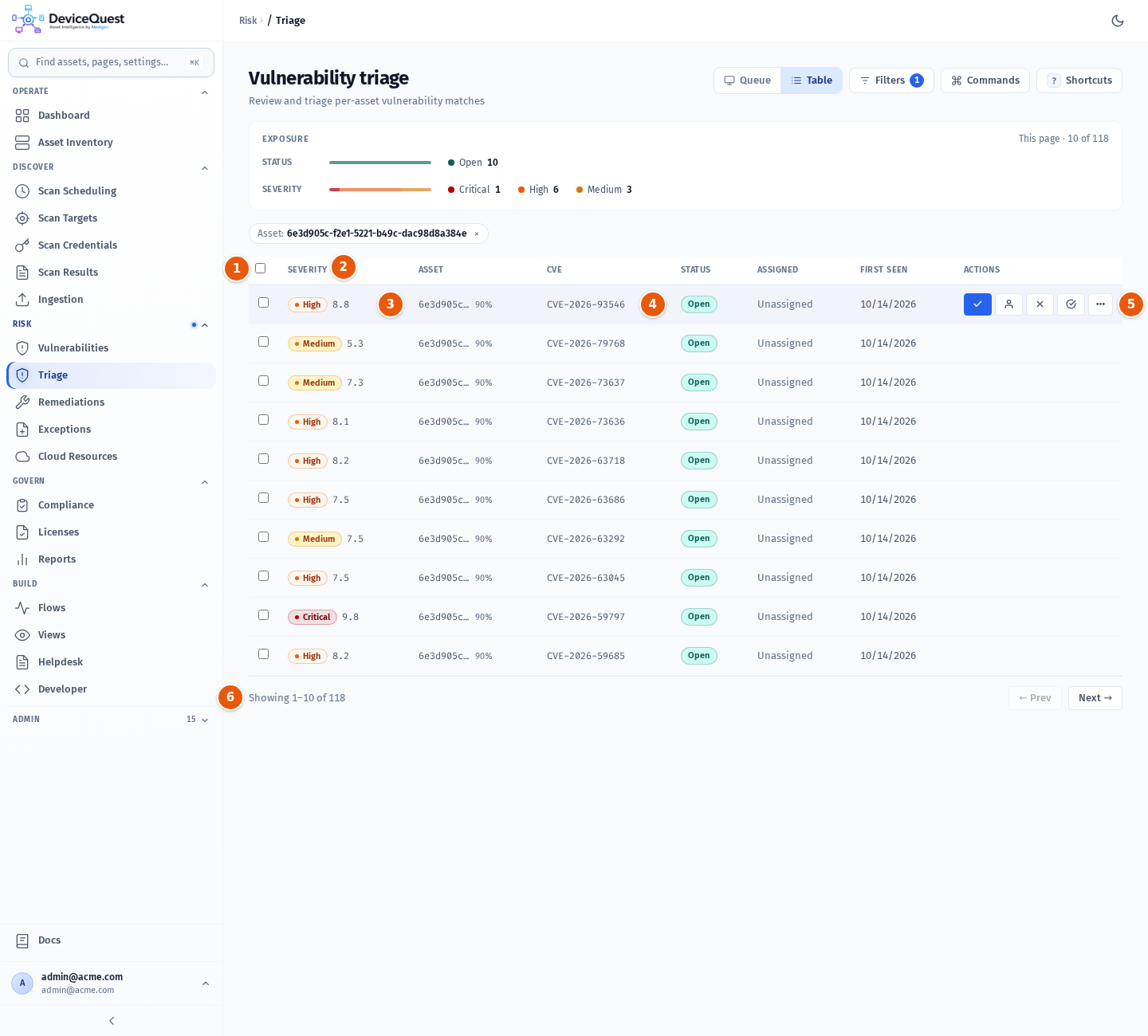1148x1036 pixels.
Task: Collapse the Discover sidebar section
Action: pos(205,168)
